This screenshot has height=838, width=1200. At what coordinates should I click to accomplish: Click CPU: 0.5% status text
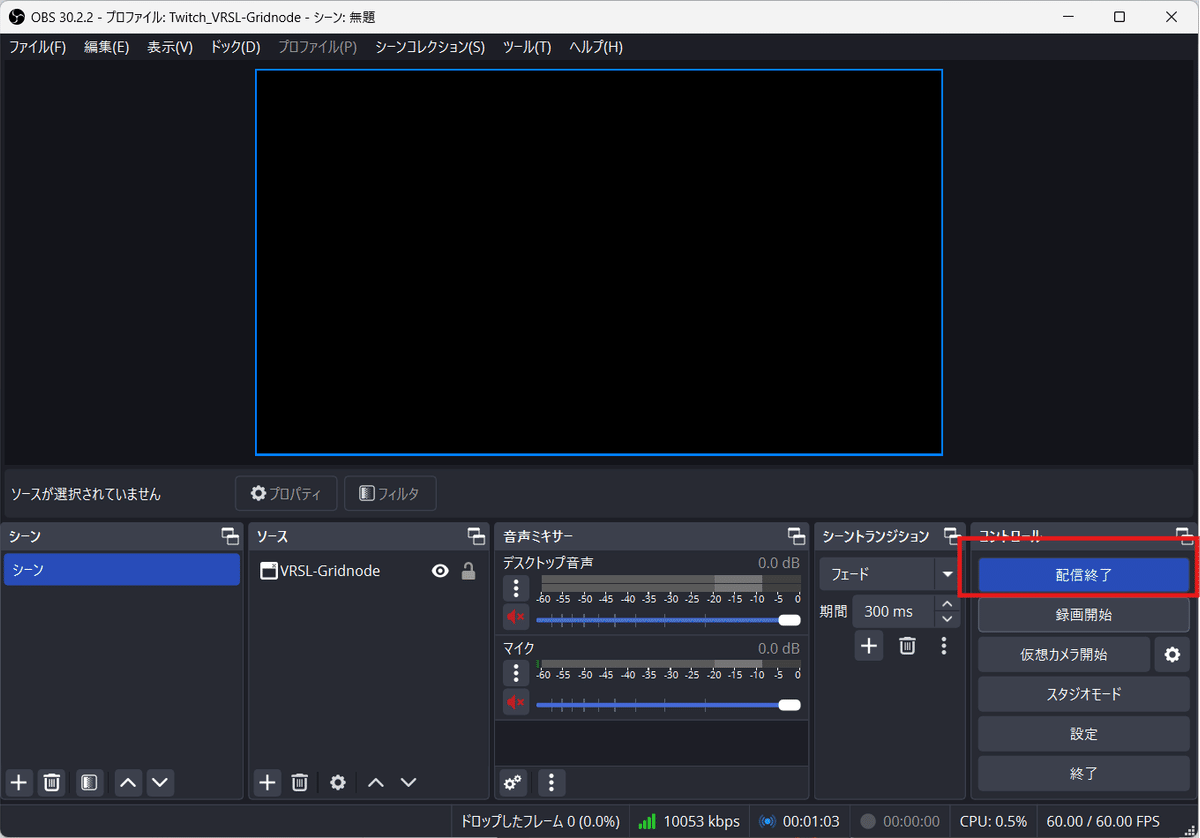[993, 821]
